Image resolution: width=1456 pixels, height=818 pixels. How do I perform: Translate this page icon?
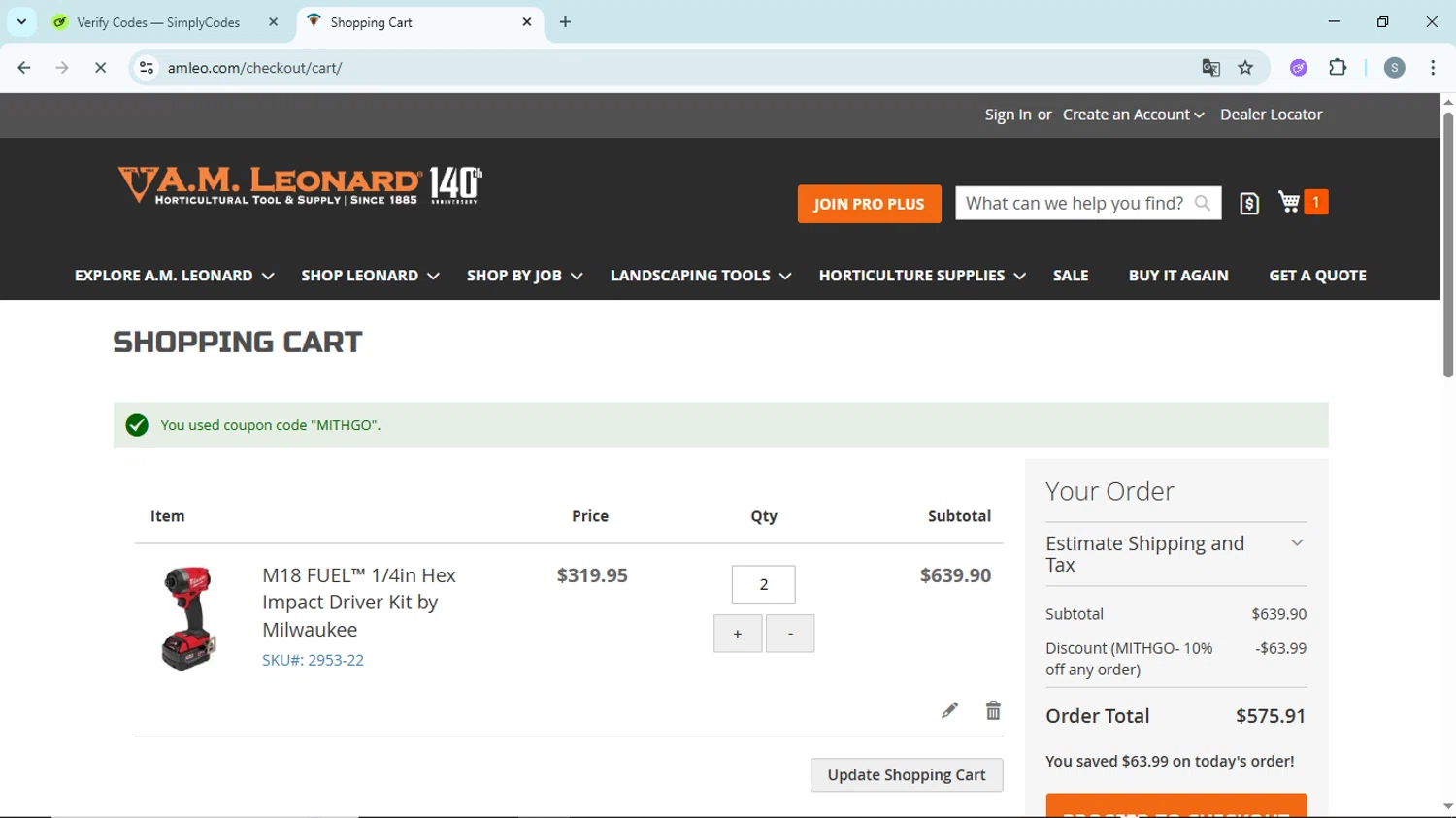pos(1210,68)
